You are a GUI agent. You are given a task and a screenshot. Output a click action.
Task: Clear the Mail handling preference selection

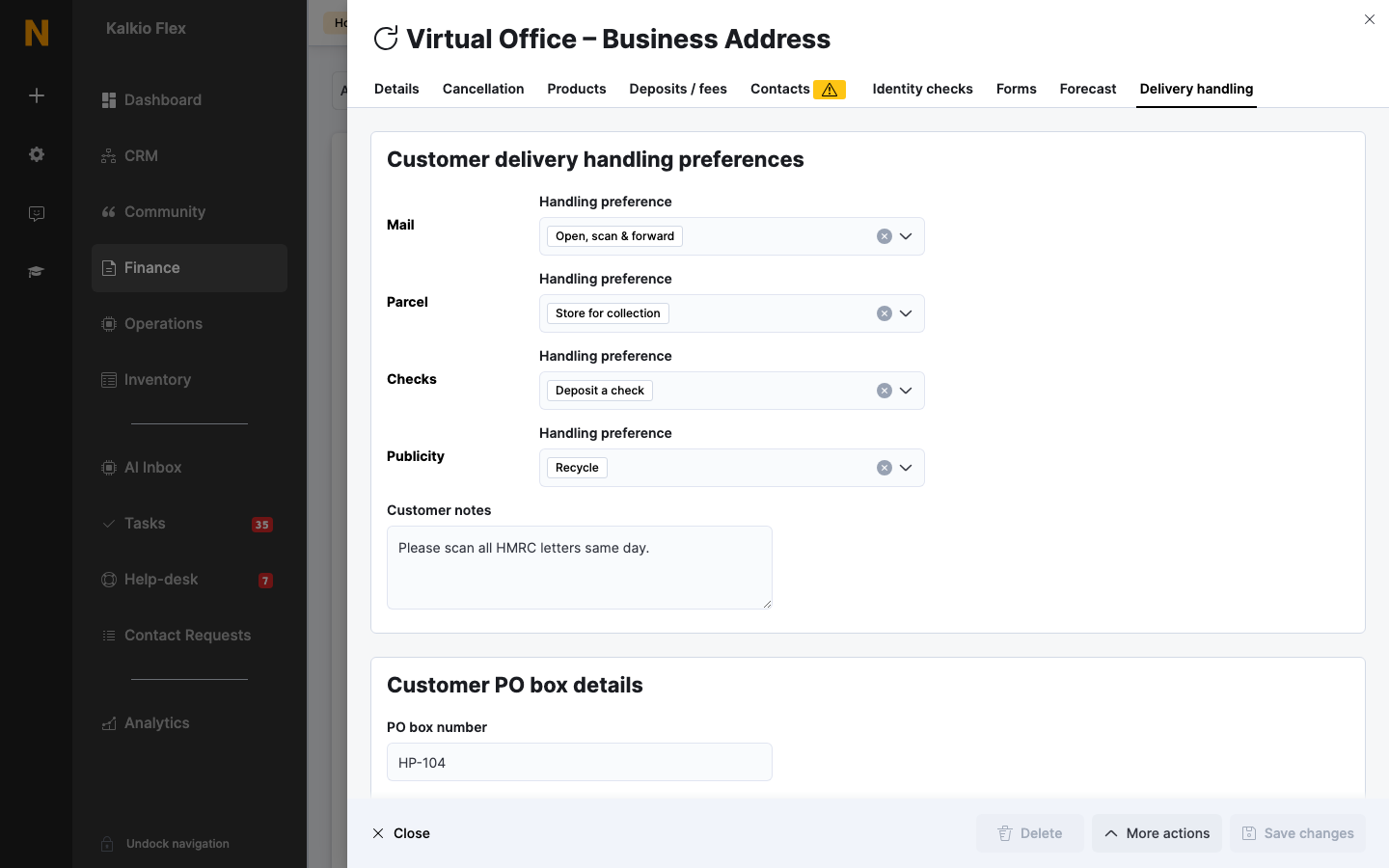884,236
